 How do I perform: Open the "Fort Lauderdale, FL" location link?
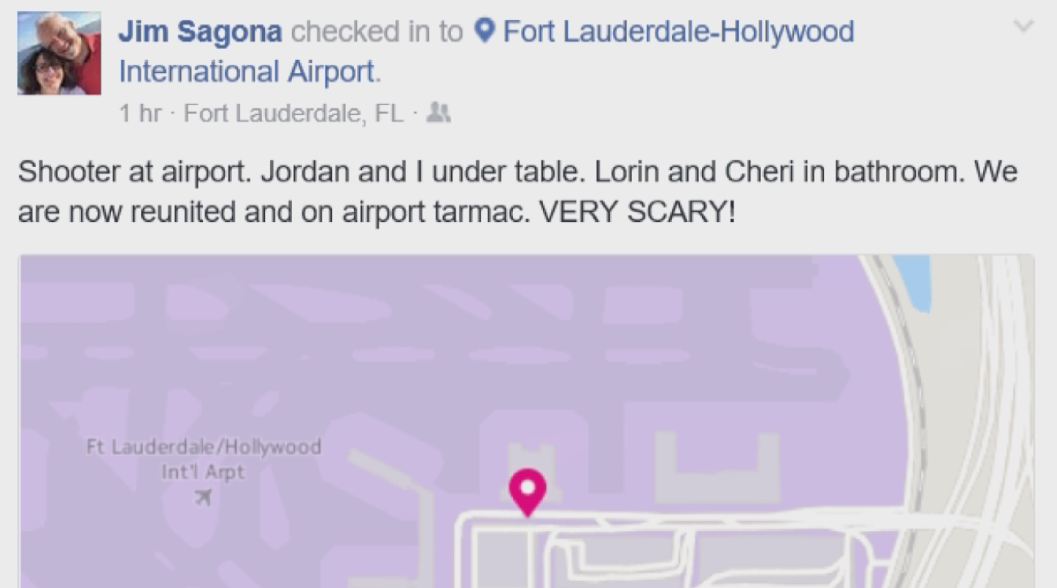point(293,114)
